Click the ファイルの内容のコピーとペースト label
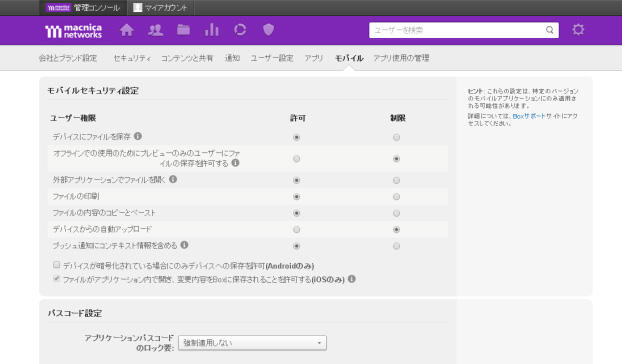 click(104, 213)
